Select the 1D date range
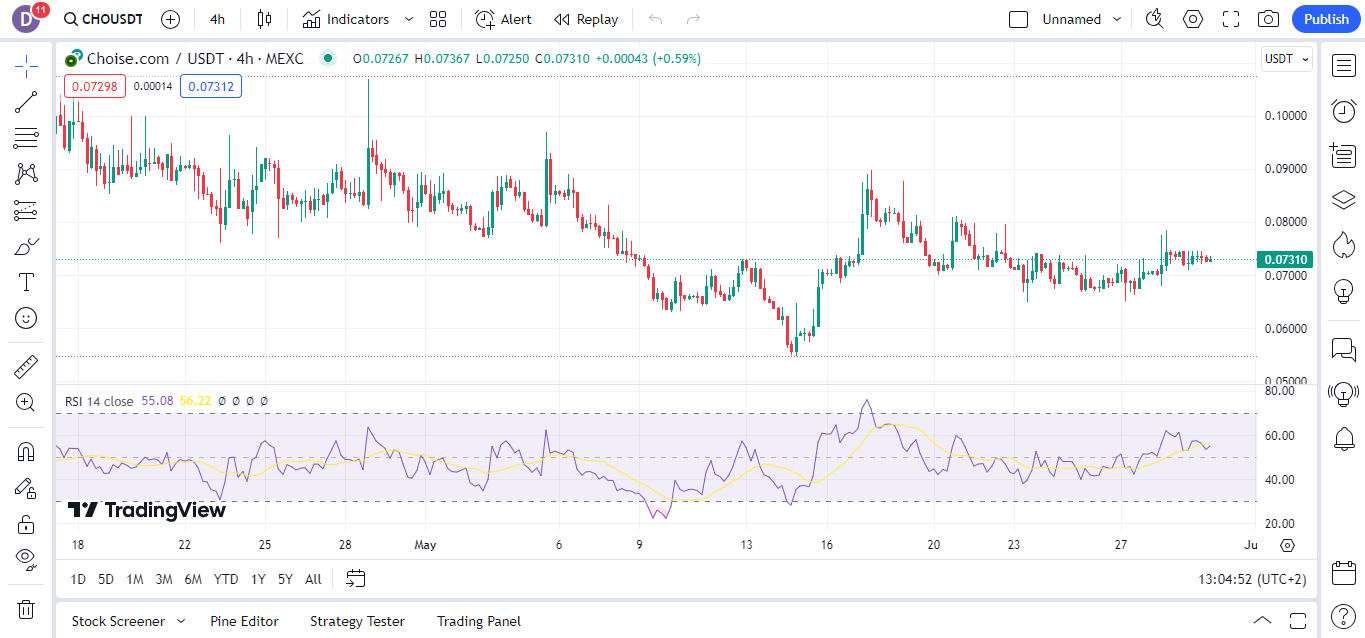This screenshot has height=638, width=1365. pos(78,579)
